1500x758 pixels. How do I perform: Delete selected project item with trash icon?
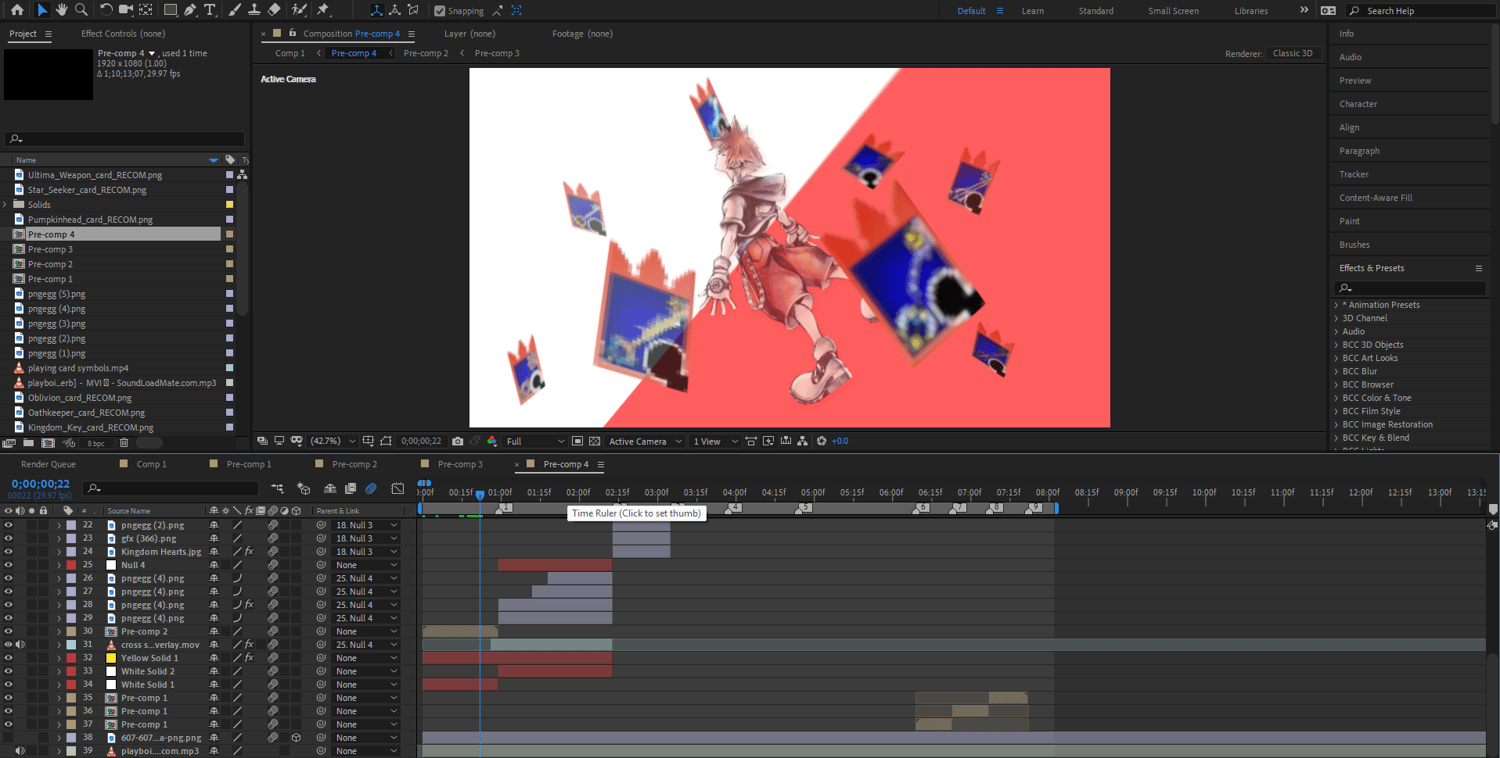point(124,442)
